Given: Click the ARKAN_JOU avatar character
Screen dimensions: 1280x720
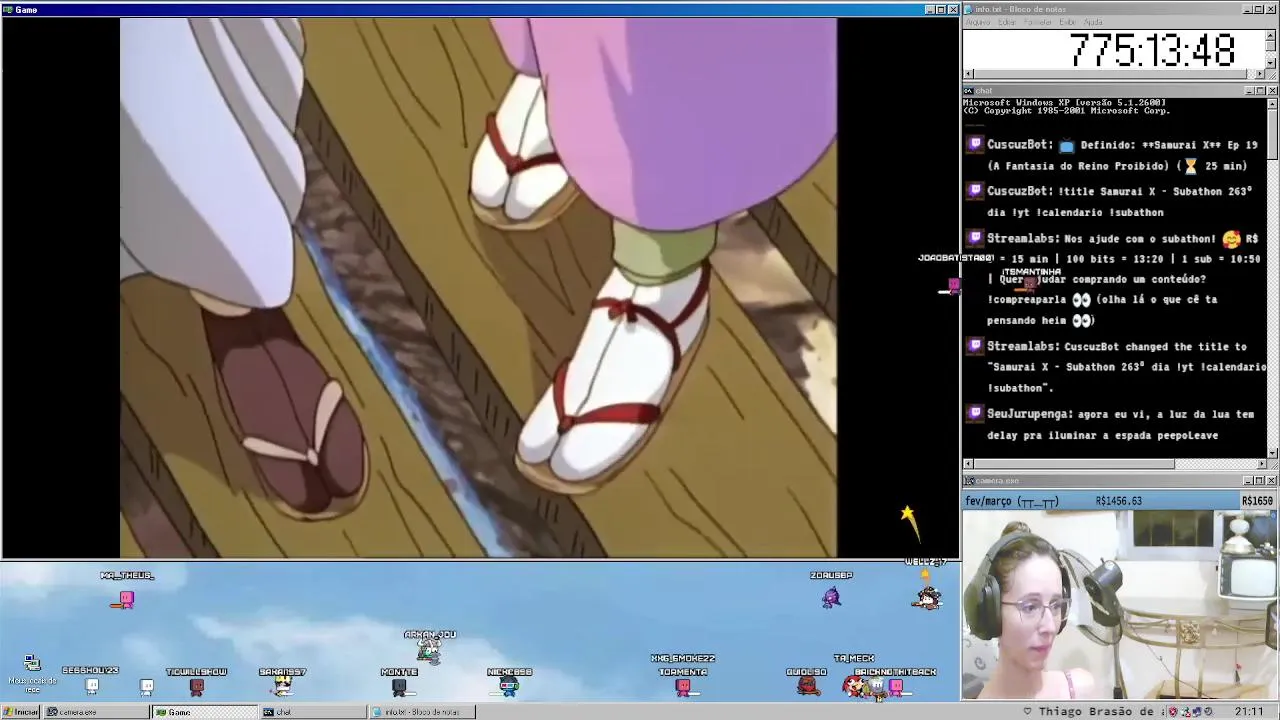Looking at the screenshot, I should 429,651.
